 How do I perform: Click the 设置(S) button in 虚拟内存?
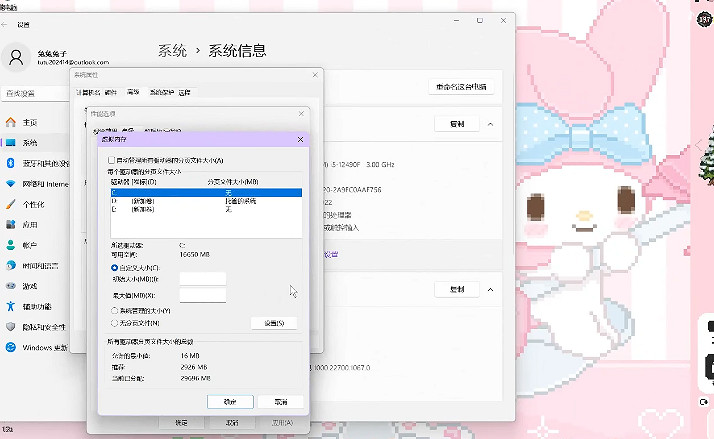(x=274, y=323)
